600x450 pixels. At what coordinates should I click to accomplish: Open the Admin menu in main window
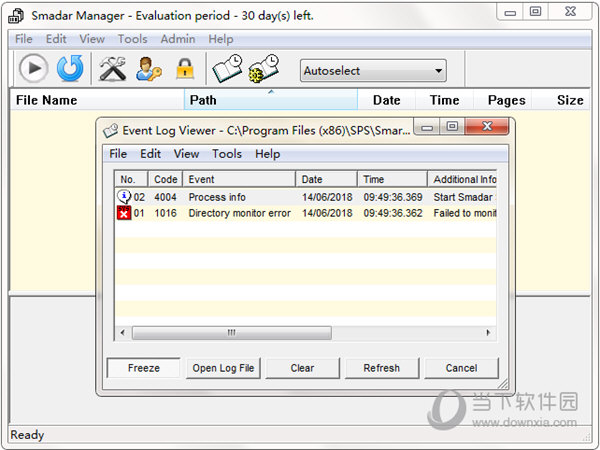(178, 39)
